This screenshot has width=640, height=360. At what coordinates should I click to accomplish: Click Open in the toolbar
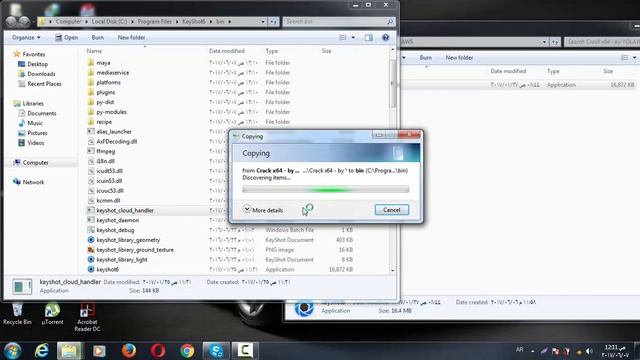click(67, 38)
